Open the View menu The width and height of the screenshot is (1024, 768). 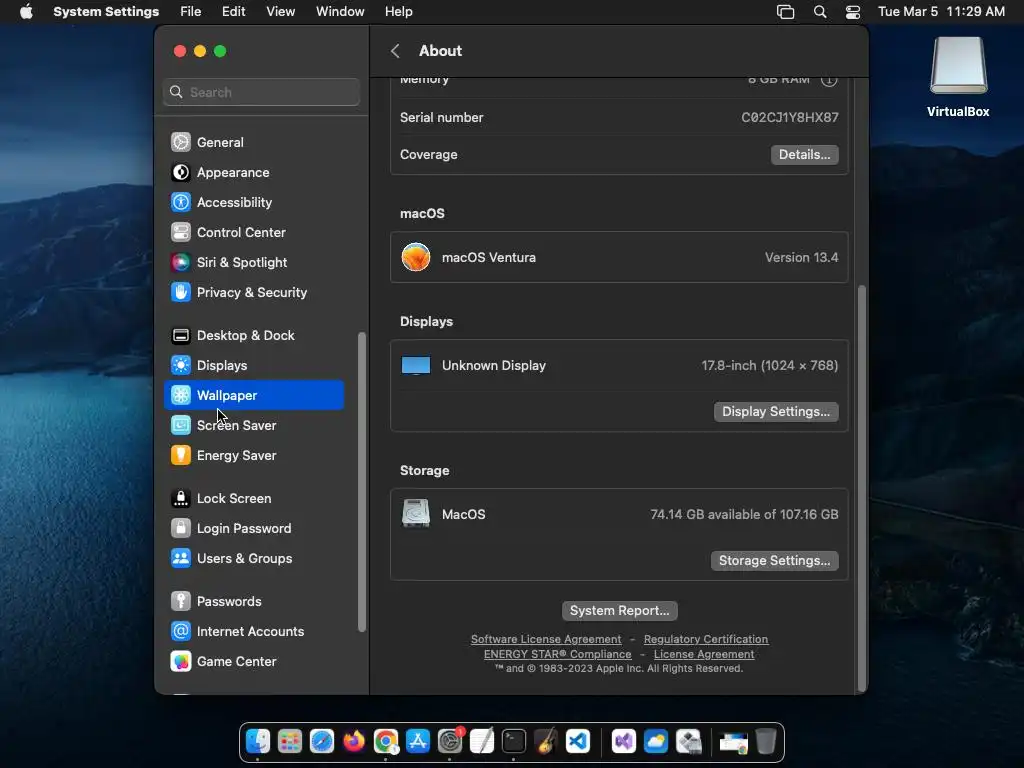(281, 12)
